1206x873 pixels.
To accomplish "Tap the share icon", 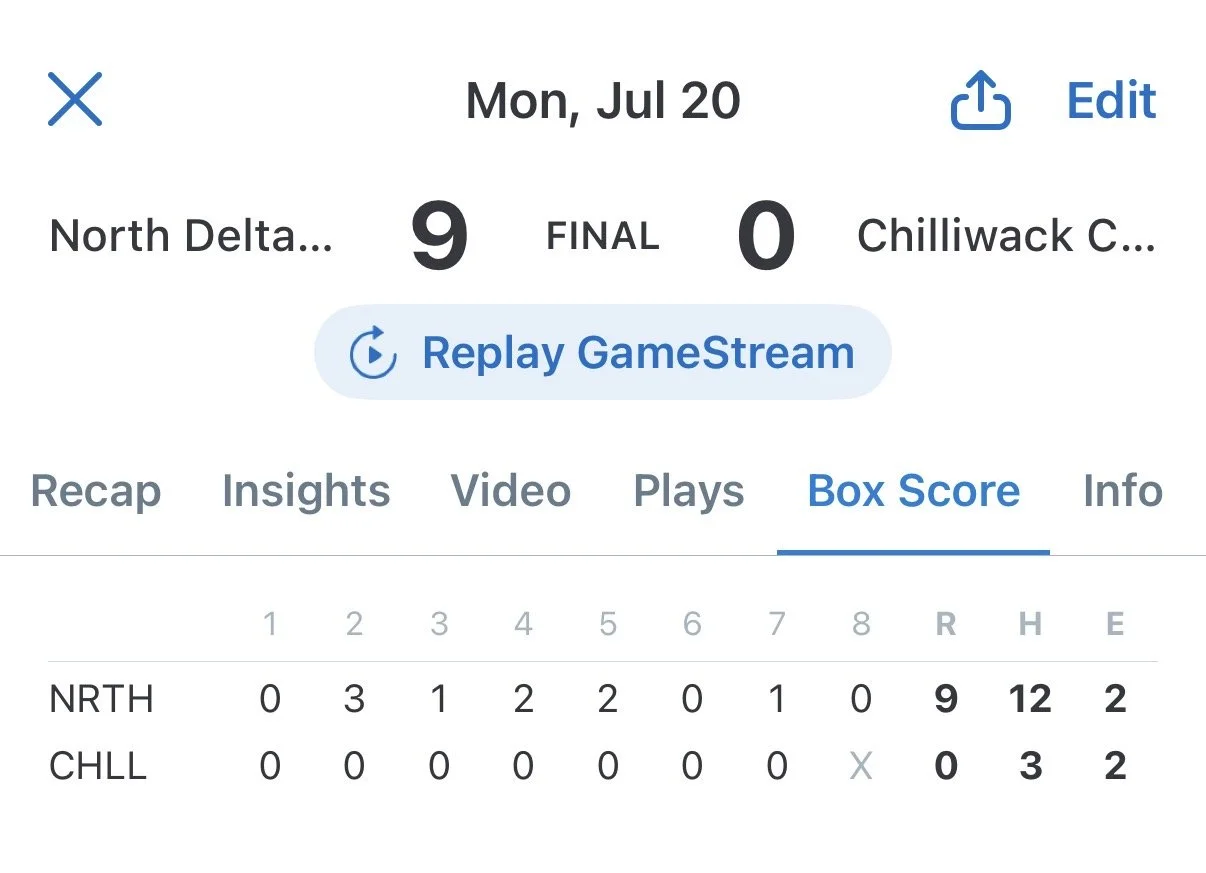I will tap(980, 101).
